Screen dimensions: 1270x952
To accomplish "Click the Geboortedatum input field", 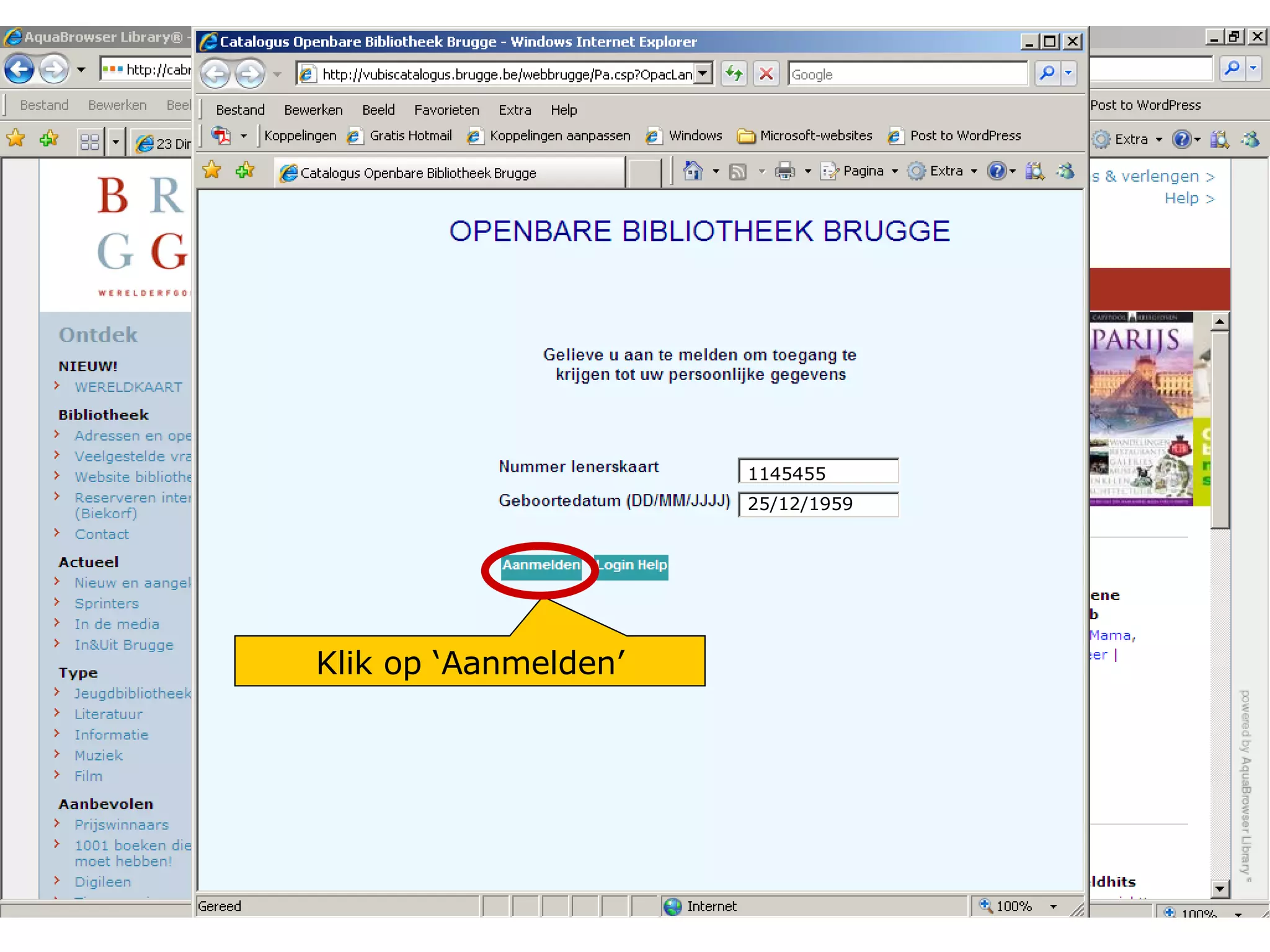I will (x=817, y=504).
